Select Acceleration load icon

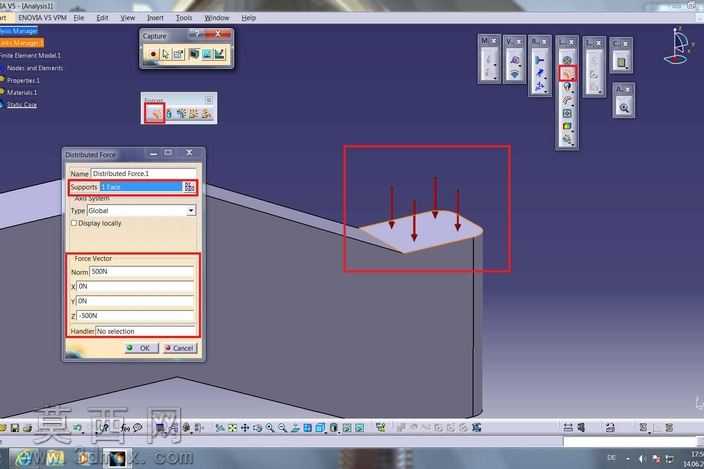(568, 87)
